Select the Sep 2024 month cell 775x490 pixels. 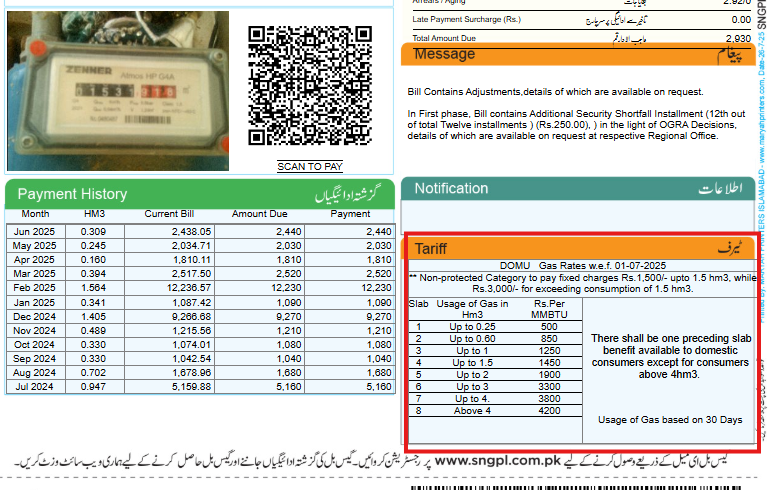click(35, 358)
